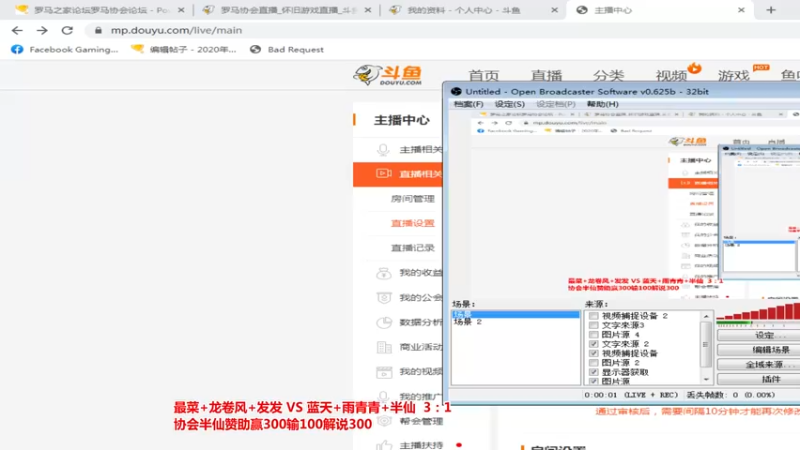This screenshot has height=450, width=800.
Task: Click the browser forward arrow
Action: (42, 31)
